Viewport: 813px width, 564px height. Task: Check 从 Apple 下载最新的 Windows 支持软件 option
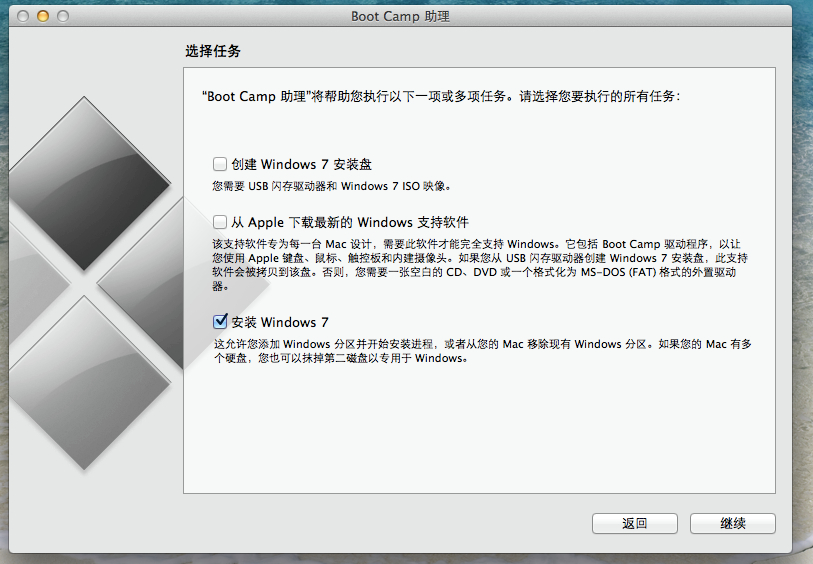(x=220, y=222)
